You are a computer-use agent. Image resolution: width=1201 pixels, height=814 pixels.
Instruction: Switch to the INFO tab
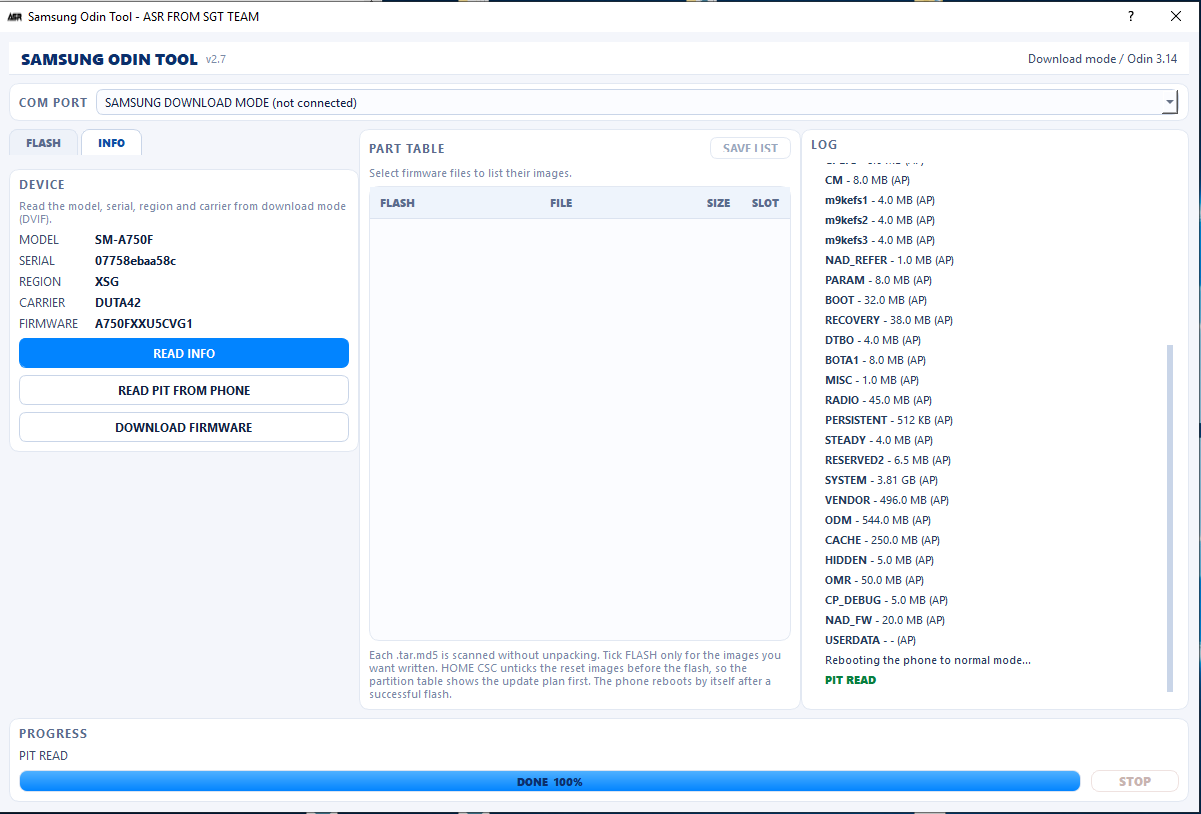112,143
